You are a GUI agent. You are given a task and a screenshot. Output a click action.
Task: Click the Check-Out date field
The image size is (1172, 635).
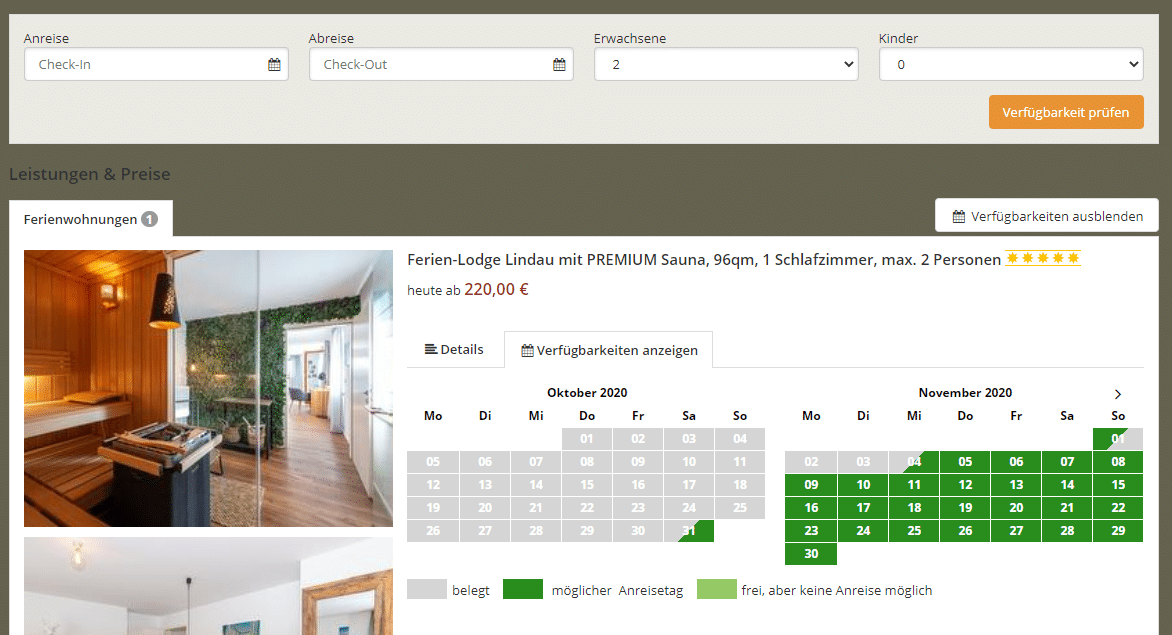pos(441,64)
